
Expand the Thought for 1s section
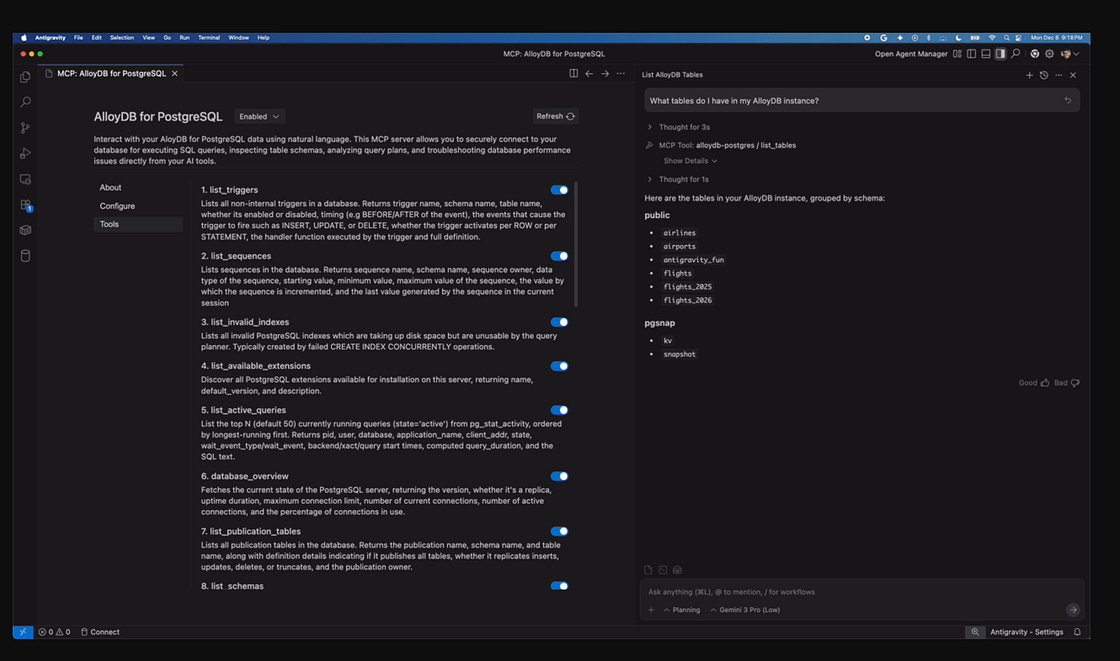(679, 179)
